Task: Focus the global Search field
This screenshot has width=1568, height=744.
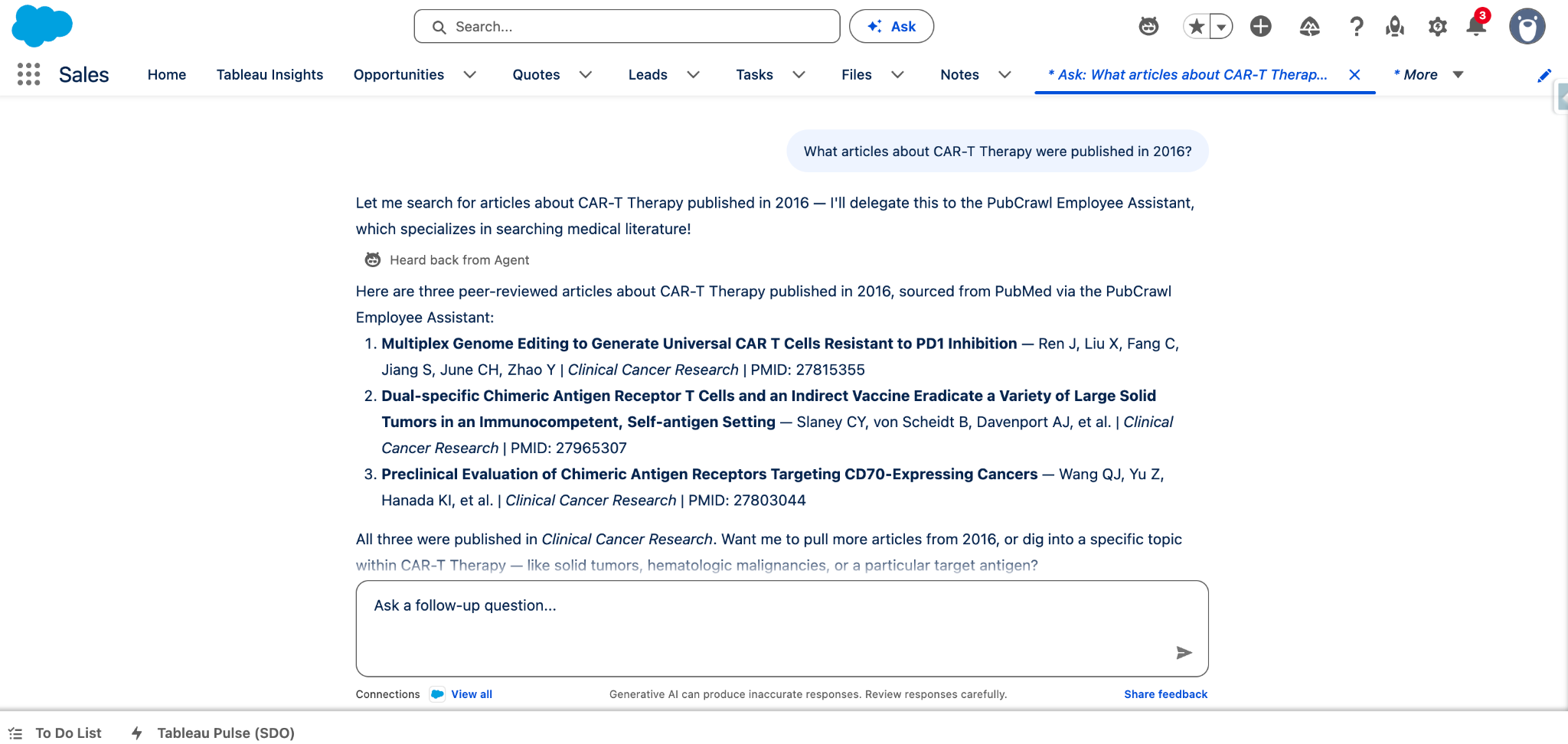Action: point(626,27)
